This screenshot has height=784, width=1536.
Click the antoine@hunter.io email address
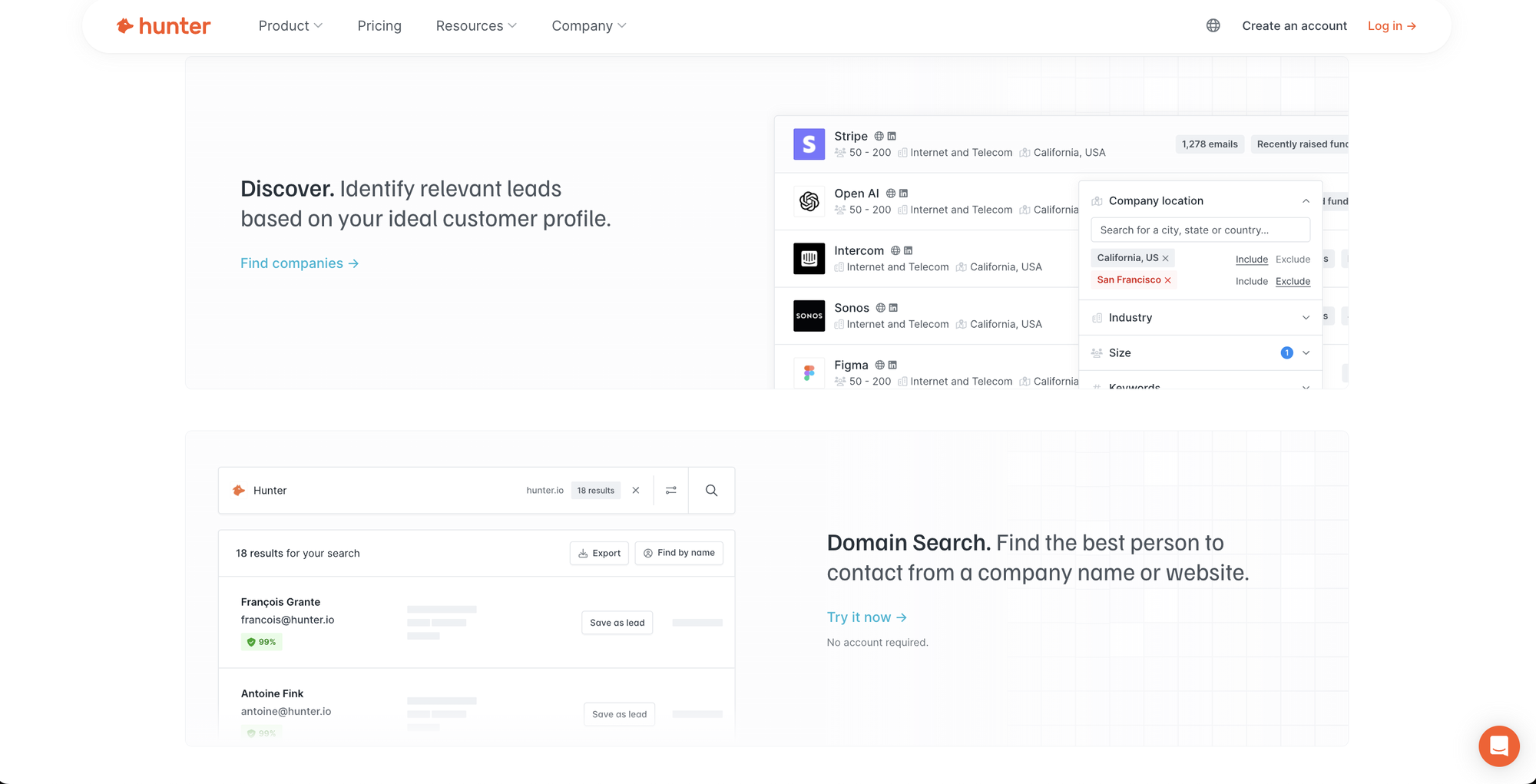pyautogui.click(x=286, y=711)
